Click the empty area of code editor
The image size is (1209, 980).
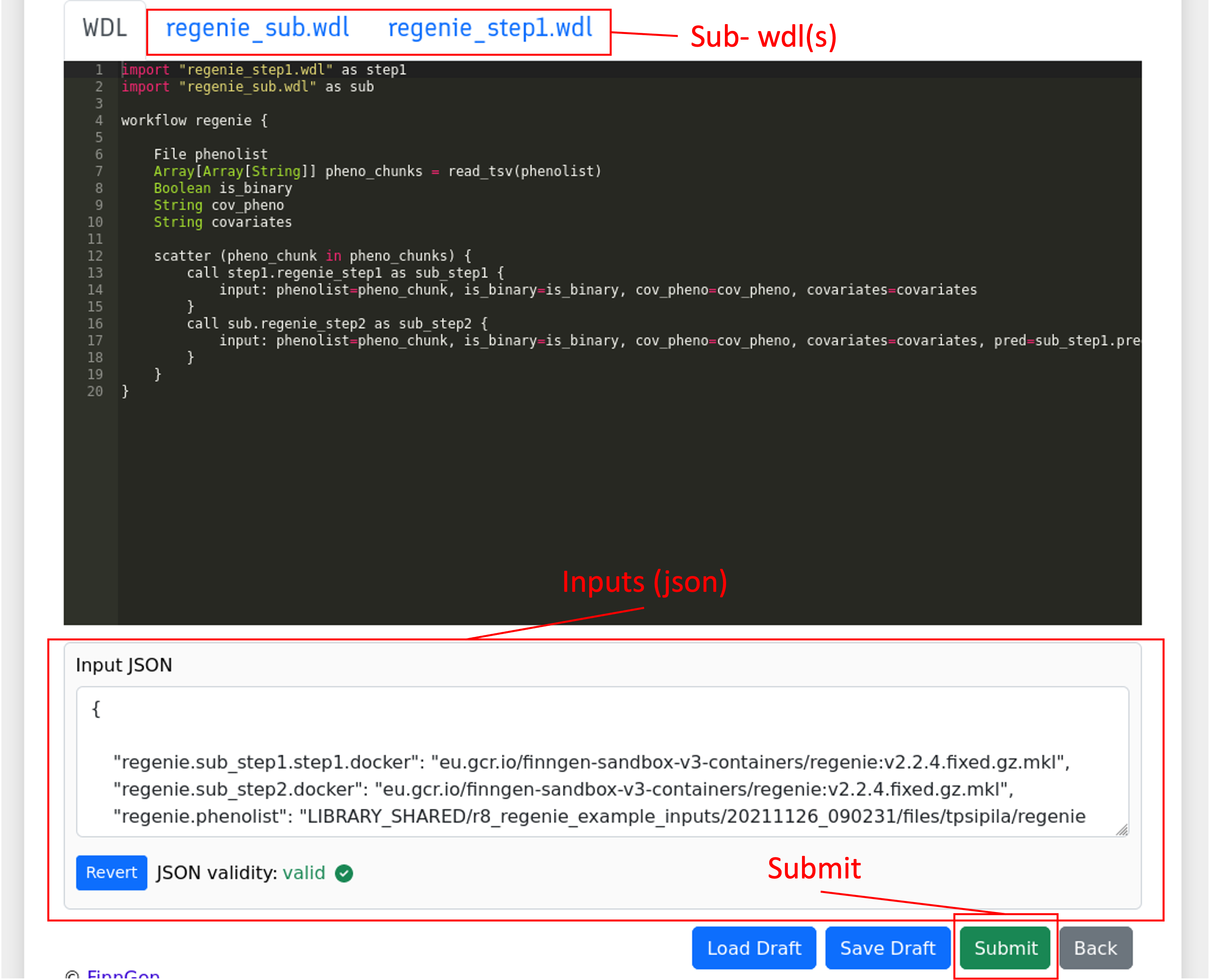coord(621,497)
